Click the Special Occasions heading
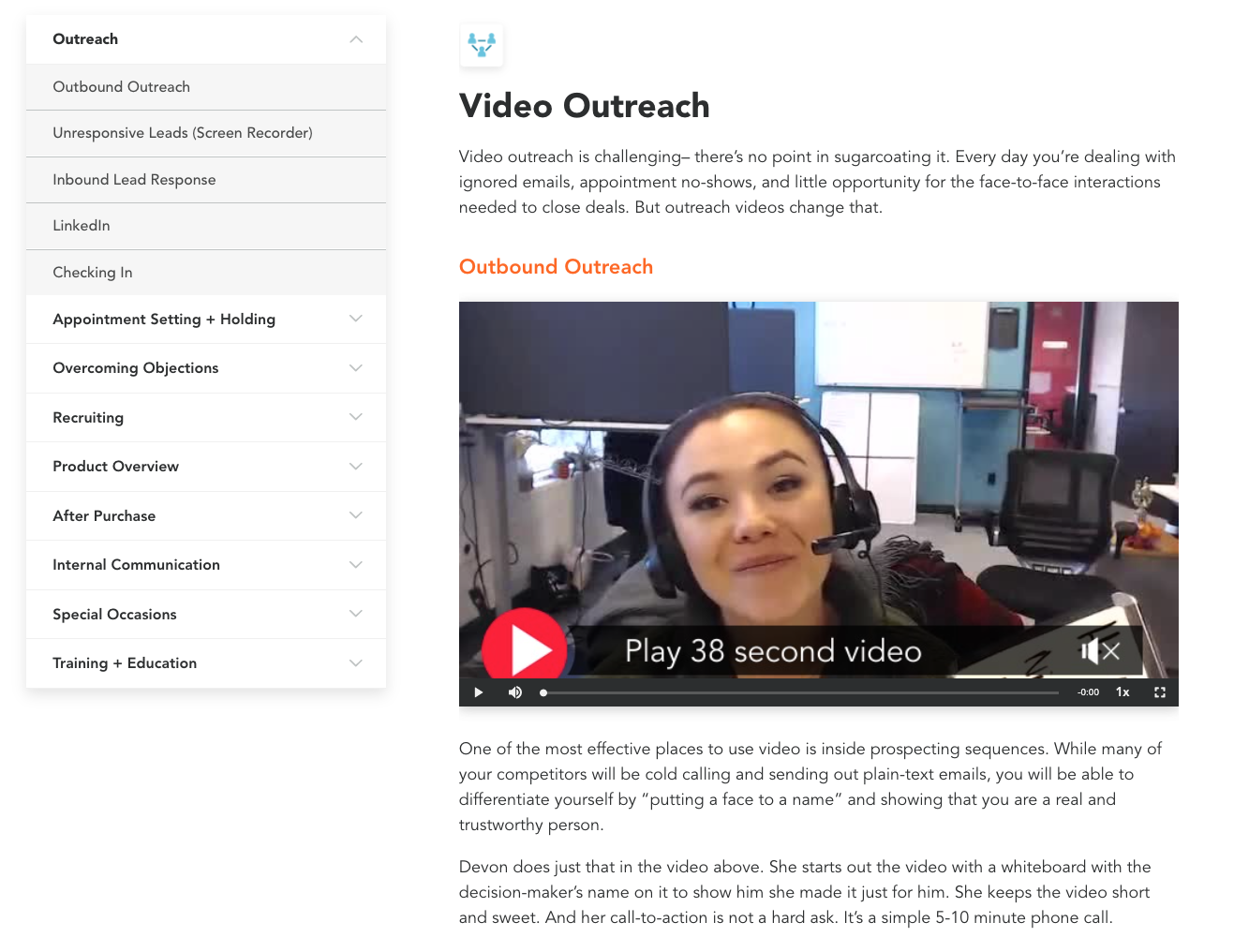The image size is (1234, 952). (114, 615)
